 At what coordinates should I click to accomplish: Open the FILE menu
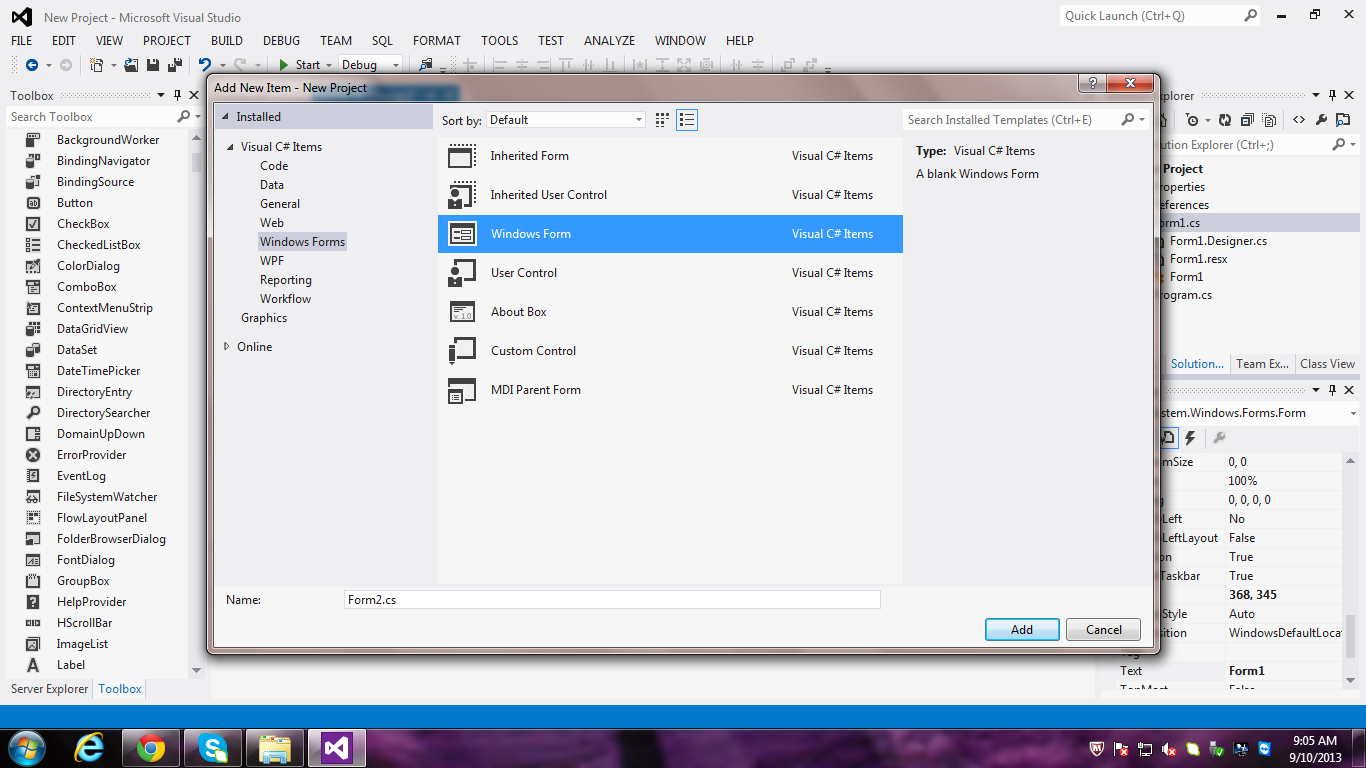click(22, 41)
